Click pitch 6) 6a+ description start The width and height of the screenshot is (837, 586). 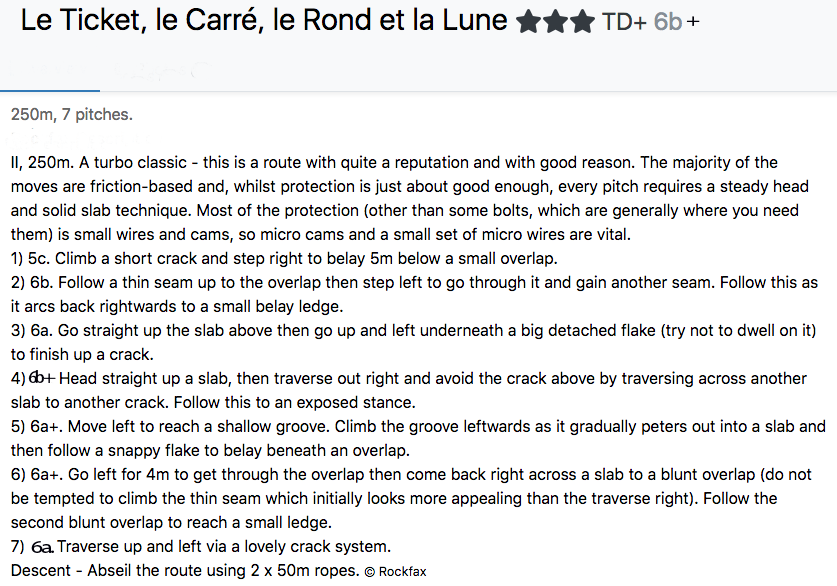pos(36,474)
